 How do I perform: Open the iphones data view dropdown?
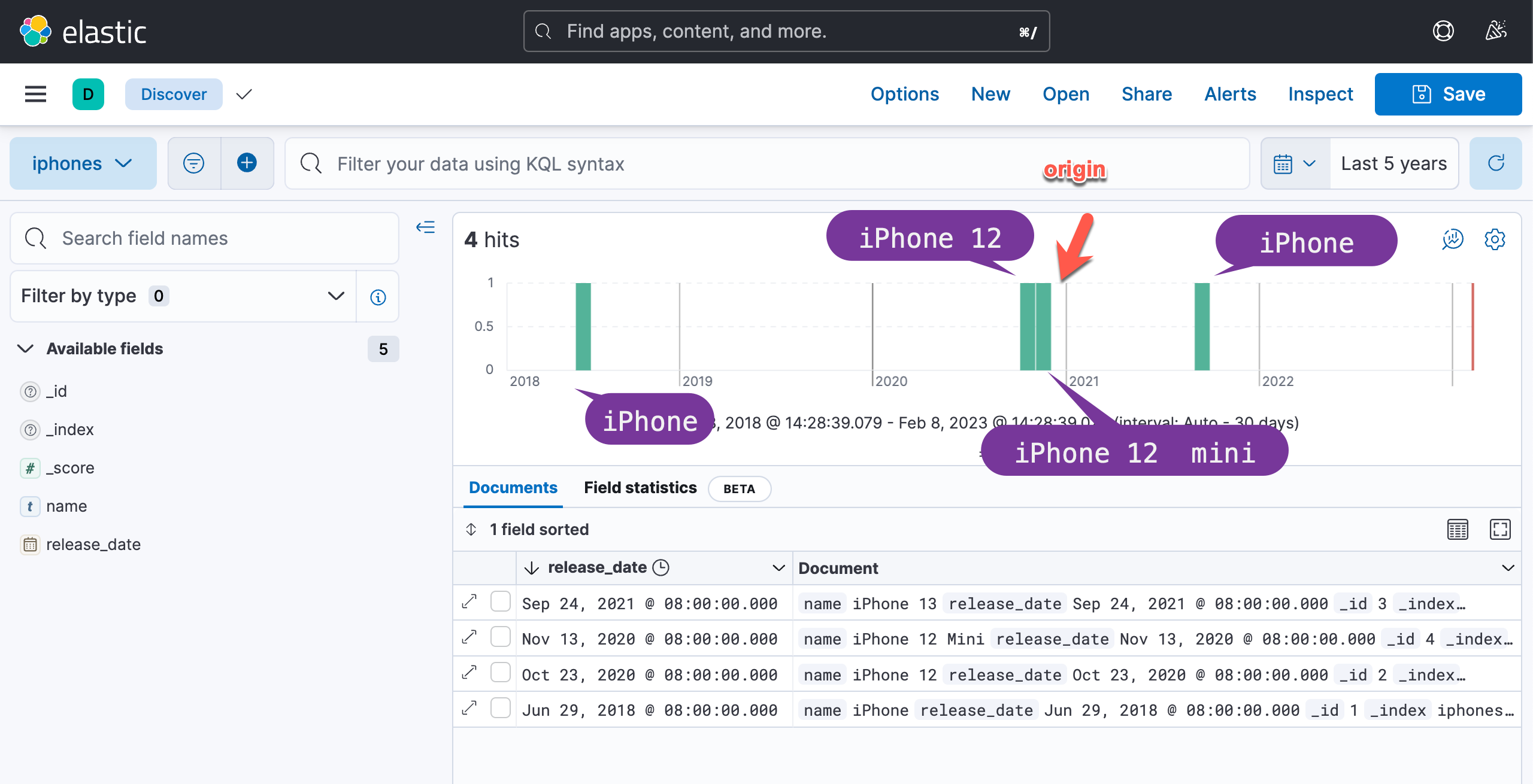coord(83,163)
